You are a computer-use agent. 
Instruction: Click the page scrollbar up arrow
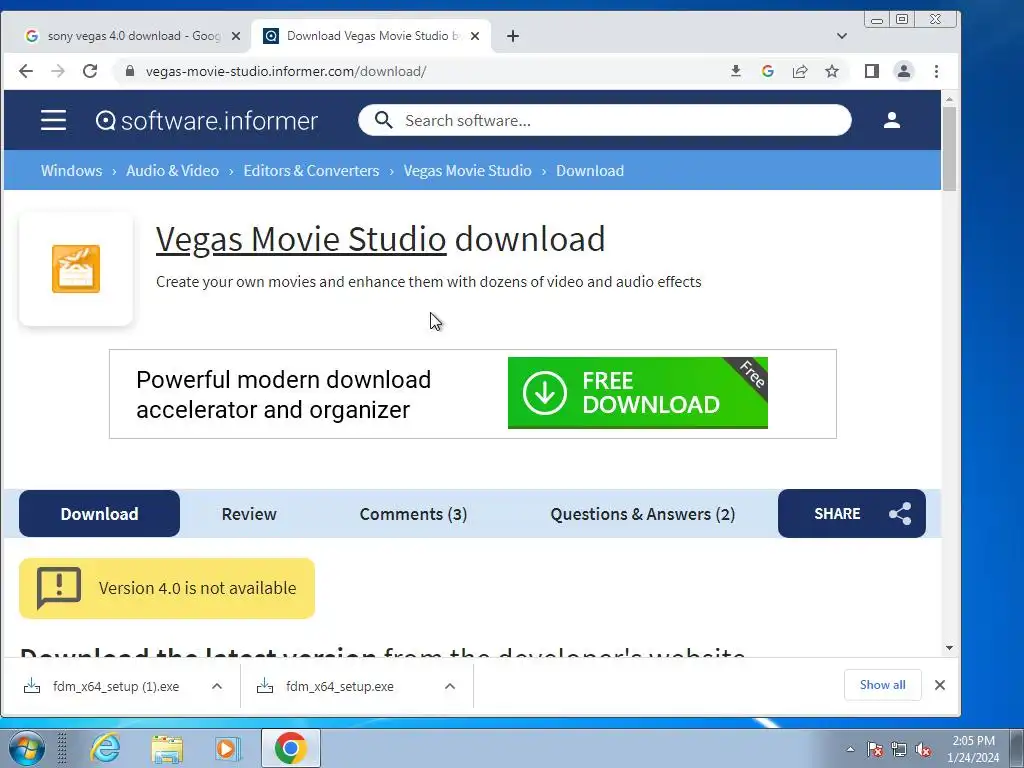click(x=950, y=99)
